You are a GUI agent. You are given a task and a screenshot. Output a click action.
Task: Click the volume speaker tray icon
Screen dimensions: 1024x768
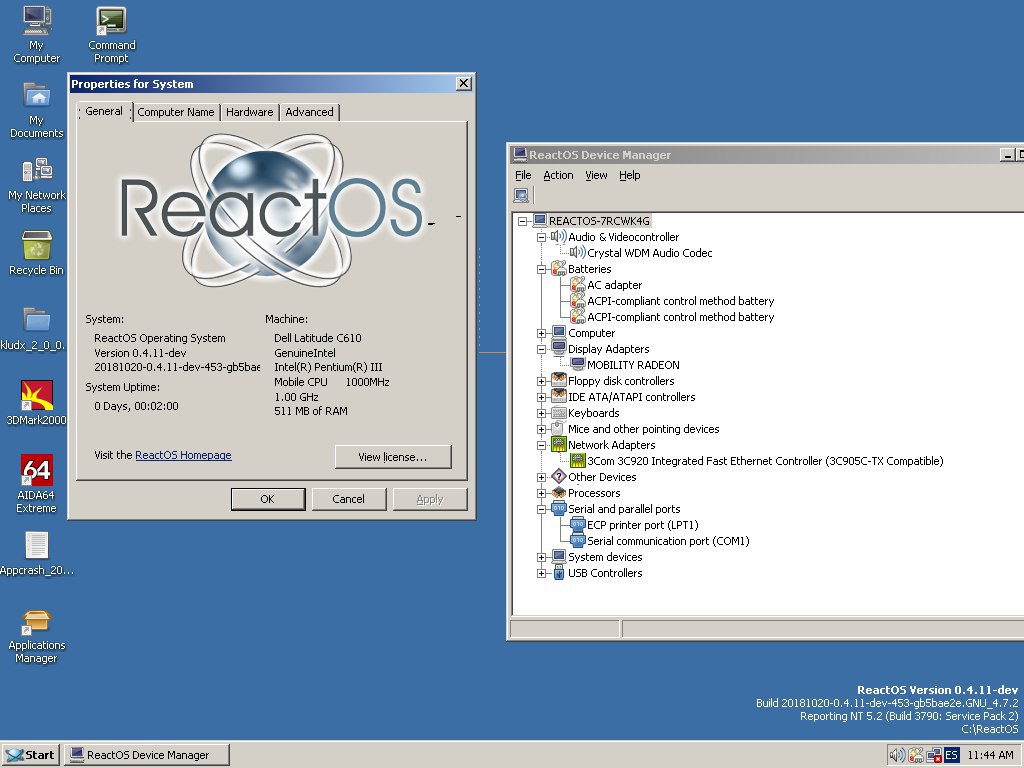(x=897, y=755)
